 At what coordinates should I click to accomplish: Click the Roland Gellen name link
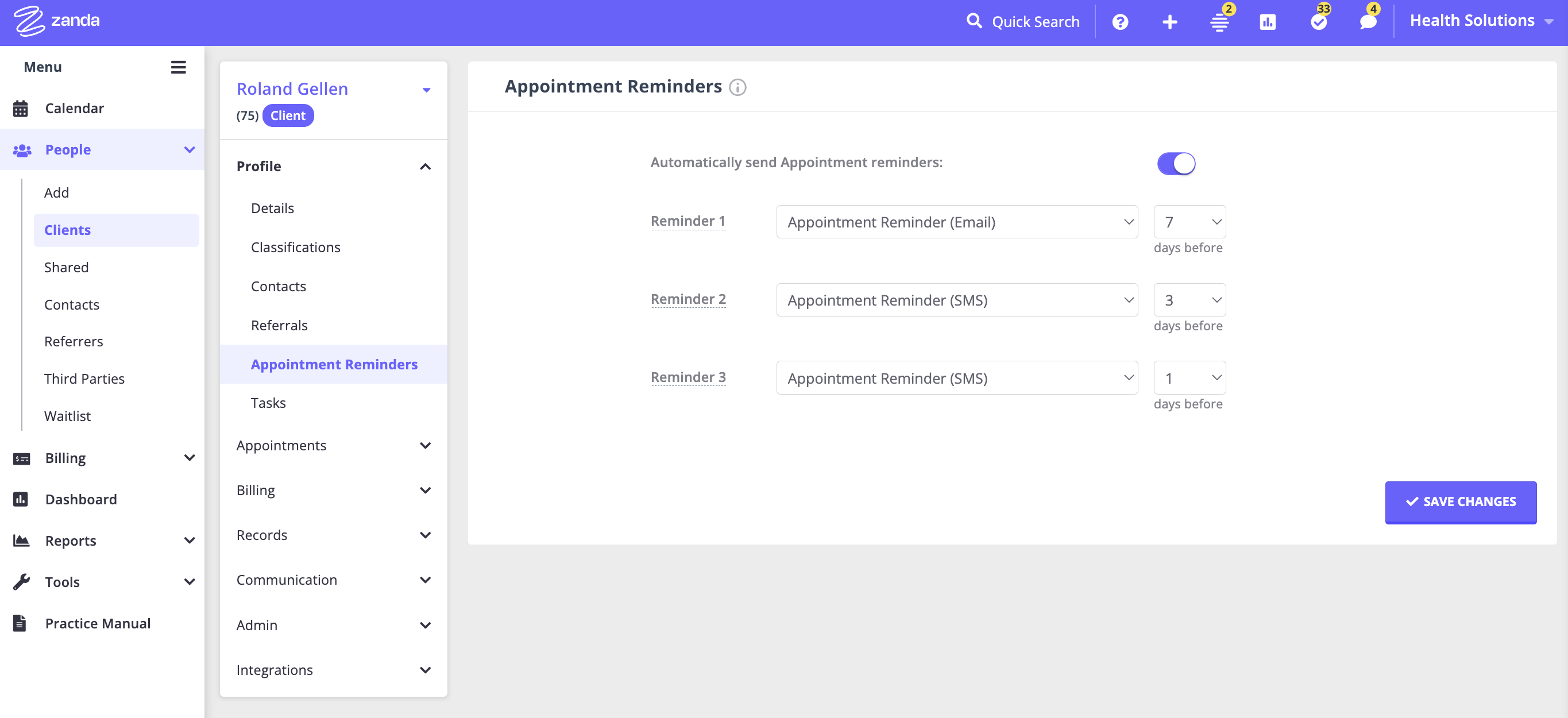point(292,89)
